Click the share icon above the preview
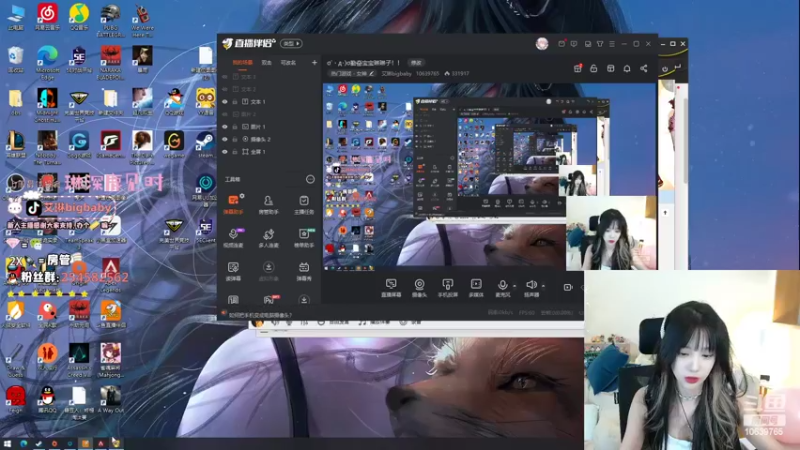The width and height of the screenshot is (800, 450). tap(643, 68)
